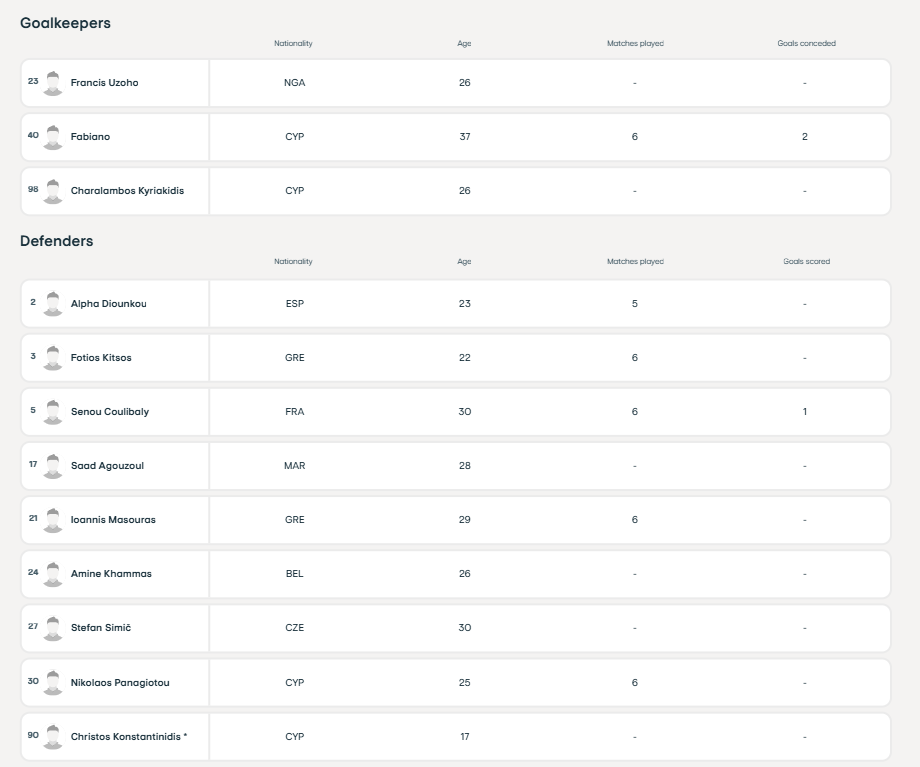The width and height of the screenshot is (920, 767).
Task: Click Senou Coulibaly's avatar icon
Action: pyautogui.click(x=53, y=412)
